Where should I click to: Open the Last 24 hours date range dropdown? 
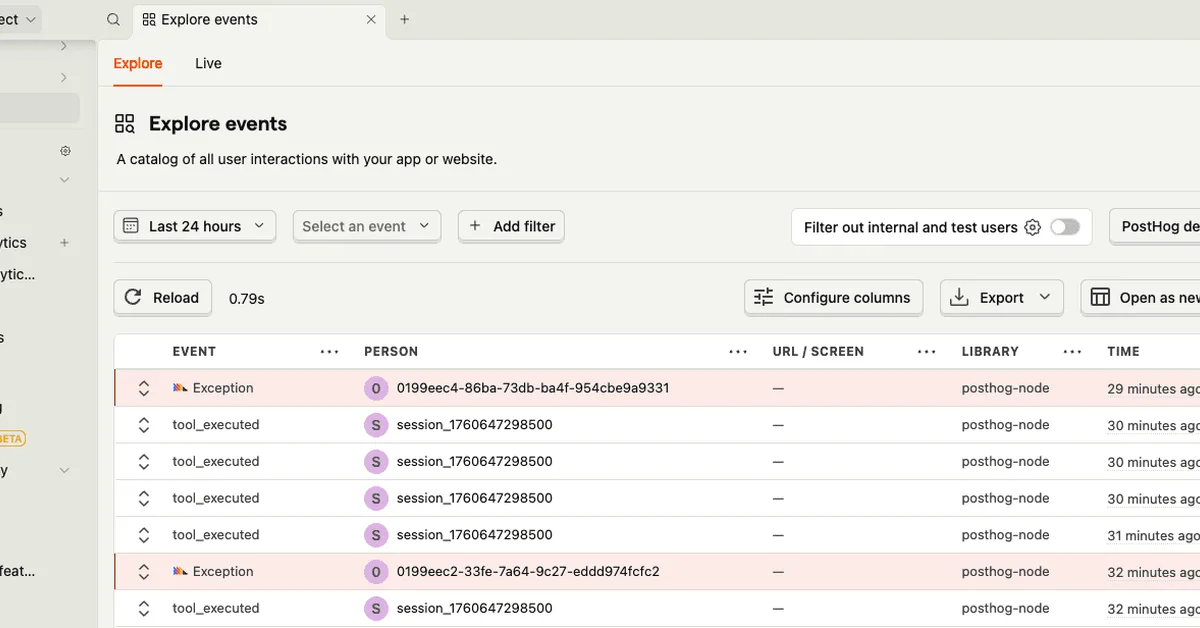(194, 227)
